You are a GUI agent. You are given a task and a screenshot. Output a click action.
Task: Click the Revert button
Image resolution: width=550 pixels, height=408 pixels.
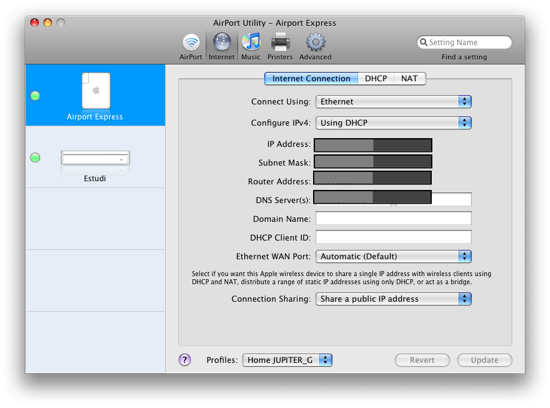coord(422,360)
